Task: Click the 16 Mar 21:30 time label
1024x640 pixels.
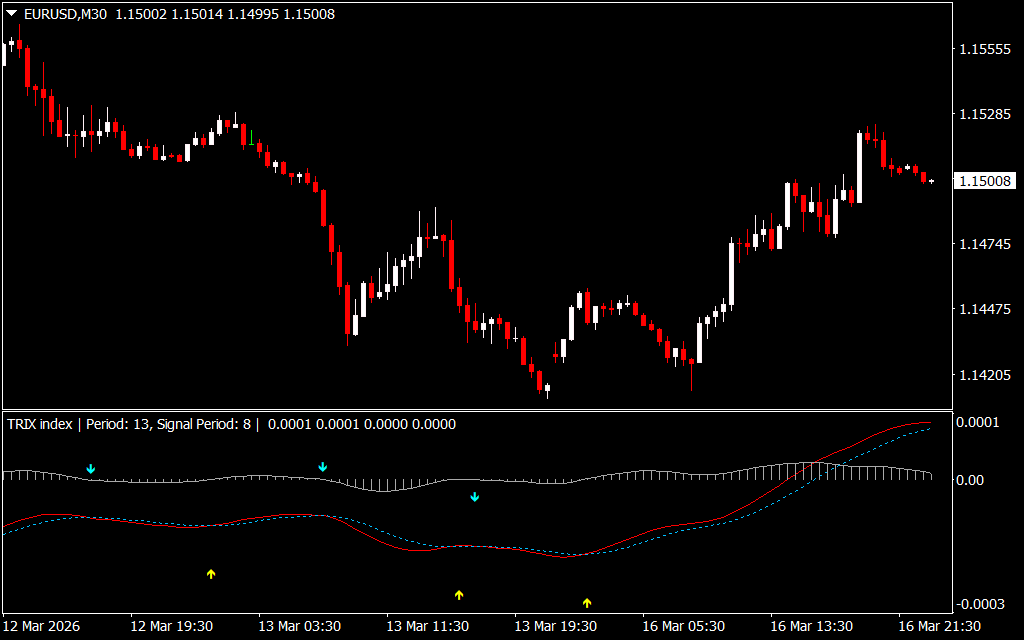Action: click(x=939, y=626)
